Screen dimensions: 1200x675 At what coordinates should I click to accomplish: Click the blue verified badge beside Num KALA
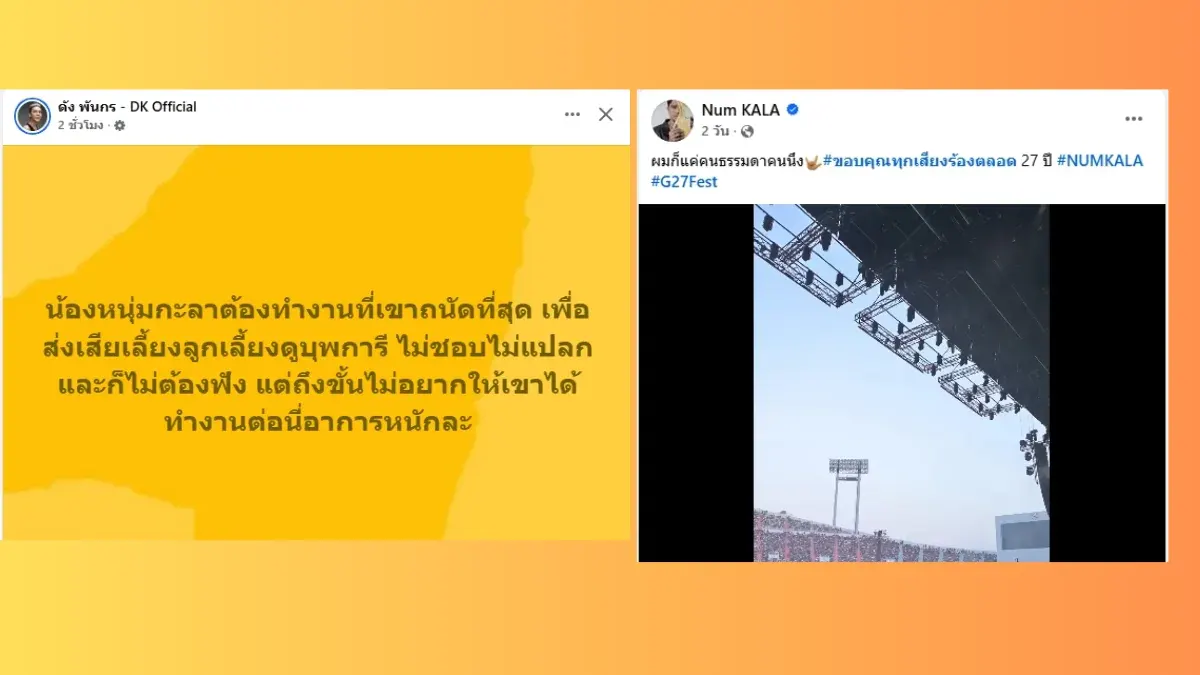coord(793,110)
